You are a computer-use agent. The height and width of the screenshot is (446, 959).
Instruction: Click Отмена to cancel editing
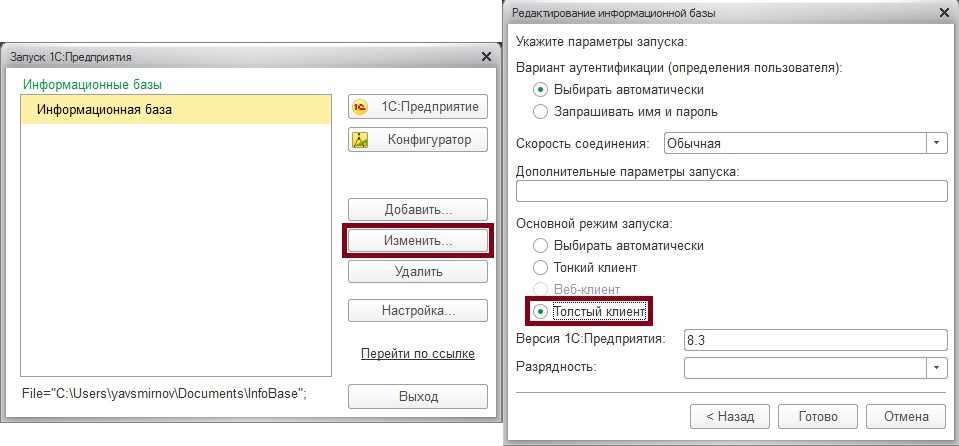(906, 417)
